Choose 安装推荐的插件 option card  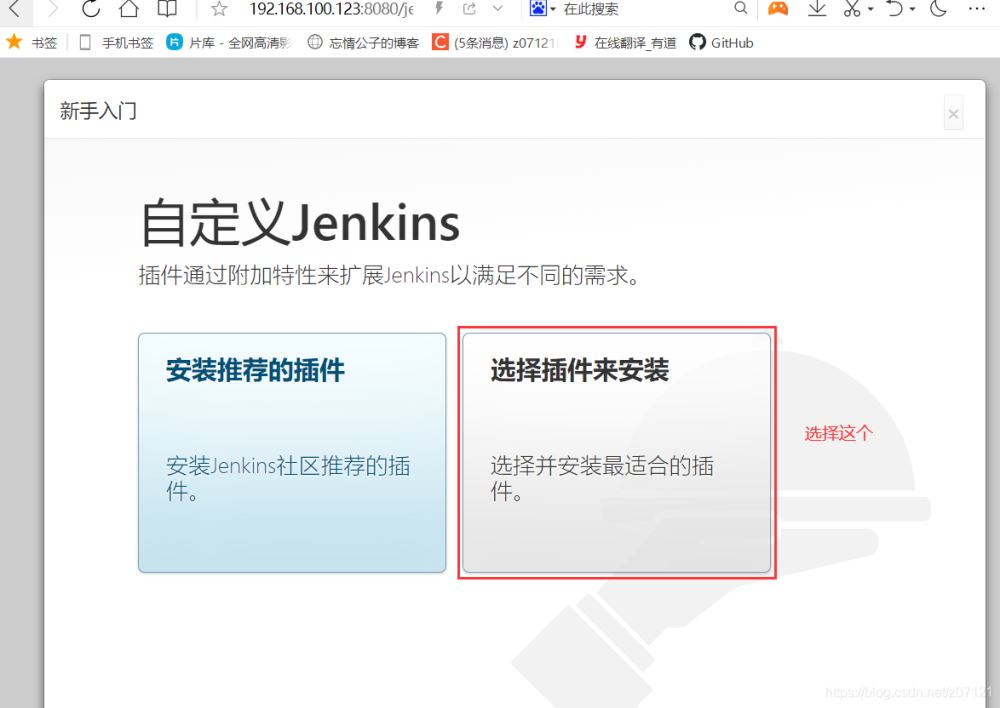point(292,452)
